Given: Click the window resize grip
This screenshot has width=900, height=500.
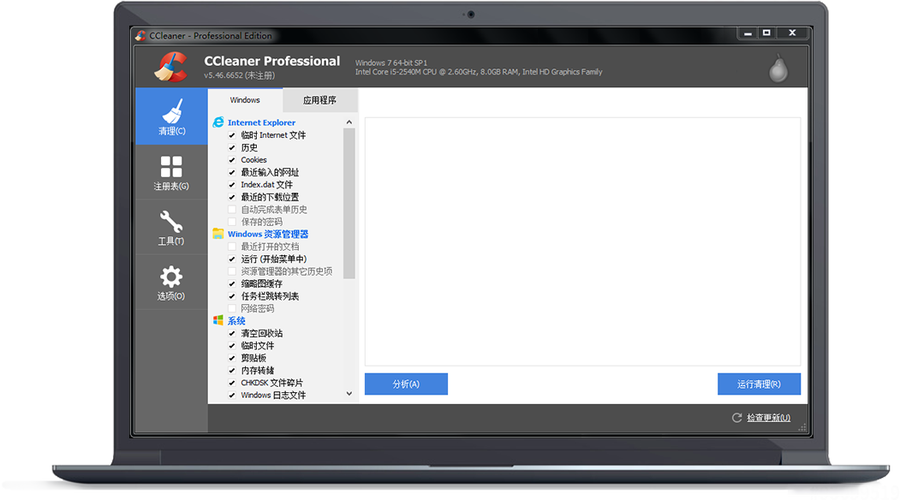Looking at the screenshot, I should point(802,427).
